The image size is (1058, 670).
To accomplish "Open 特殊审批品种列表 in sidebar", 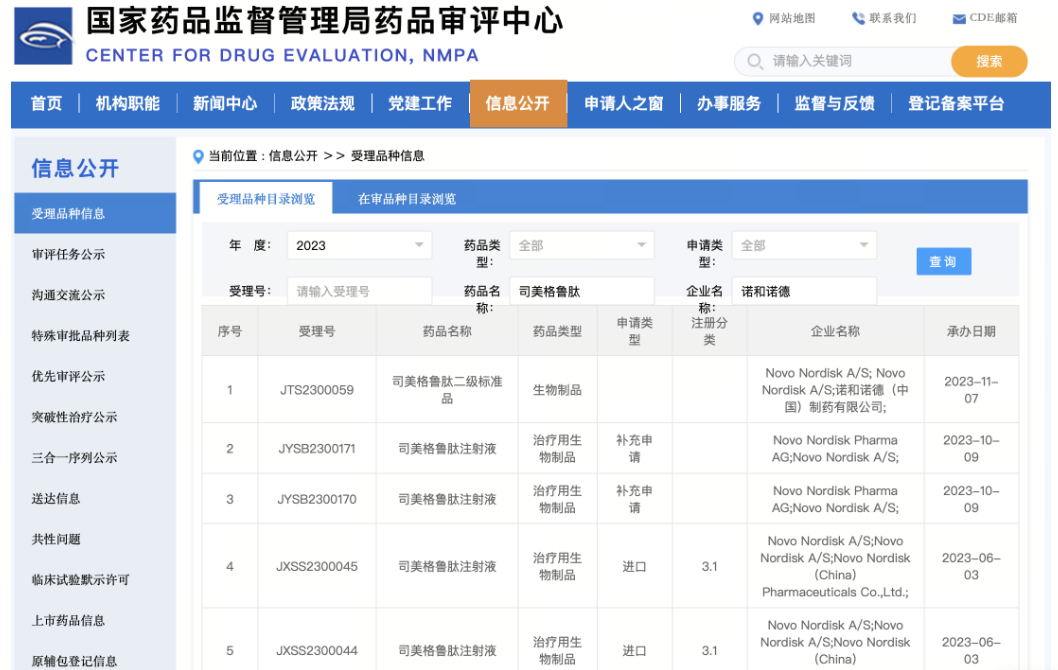I will (80, 335).
